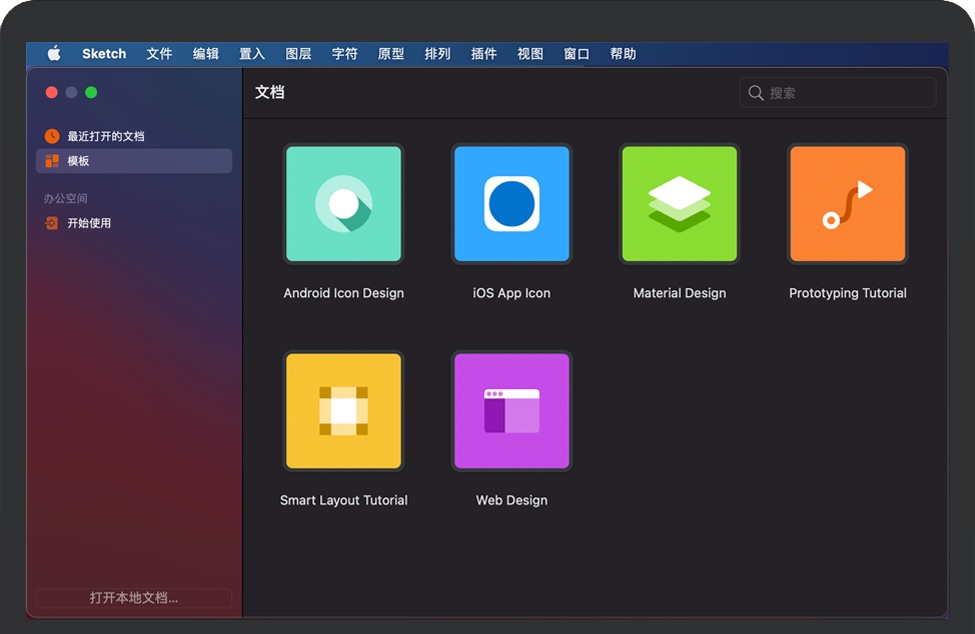
Task: Click the 模板 templates sidebar icon
Action: point(52,161)
